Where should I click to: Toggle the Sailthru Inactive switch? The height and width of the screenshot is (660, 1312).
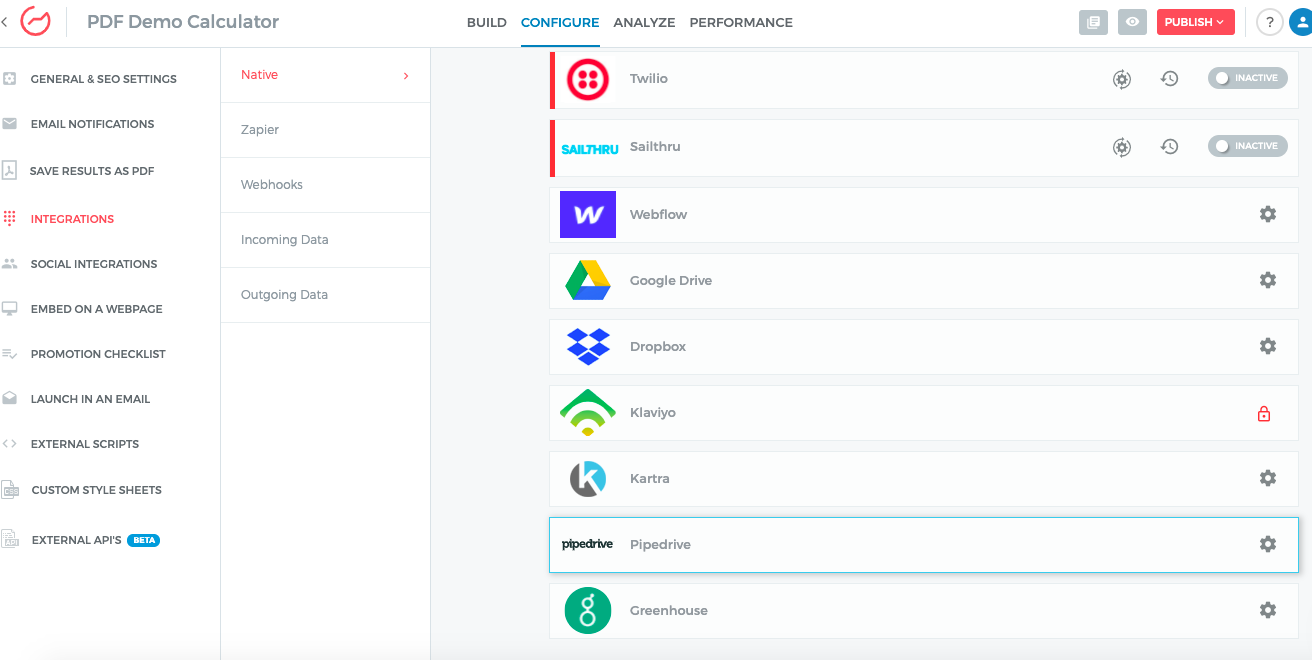[x=1247, y=146]
